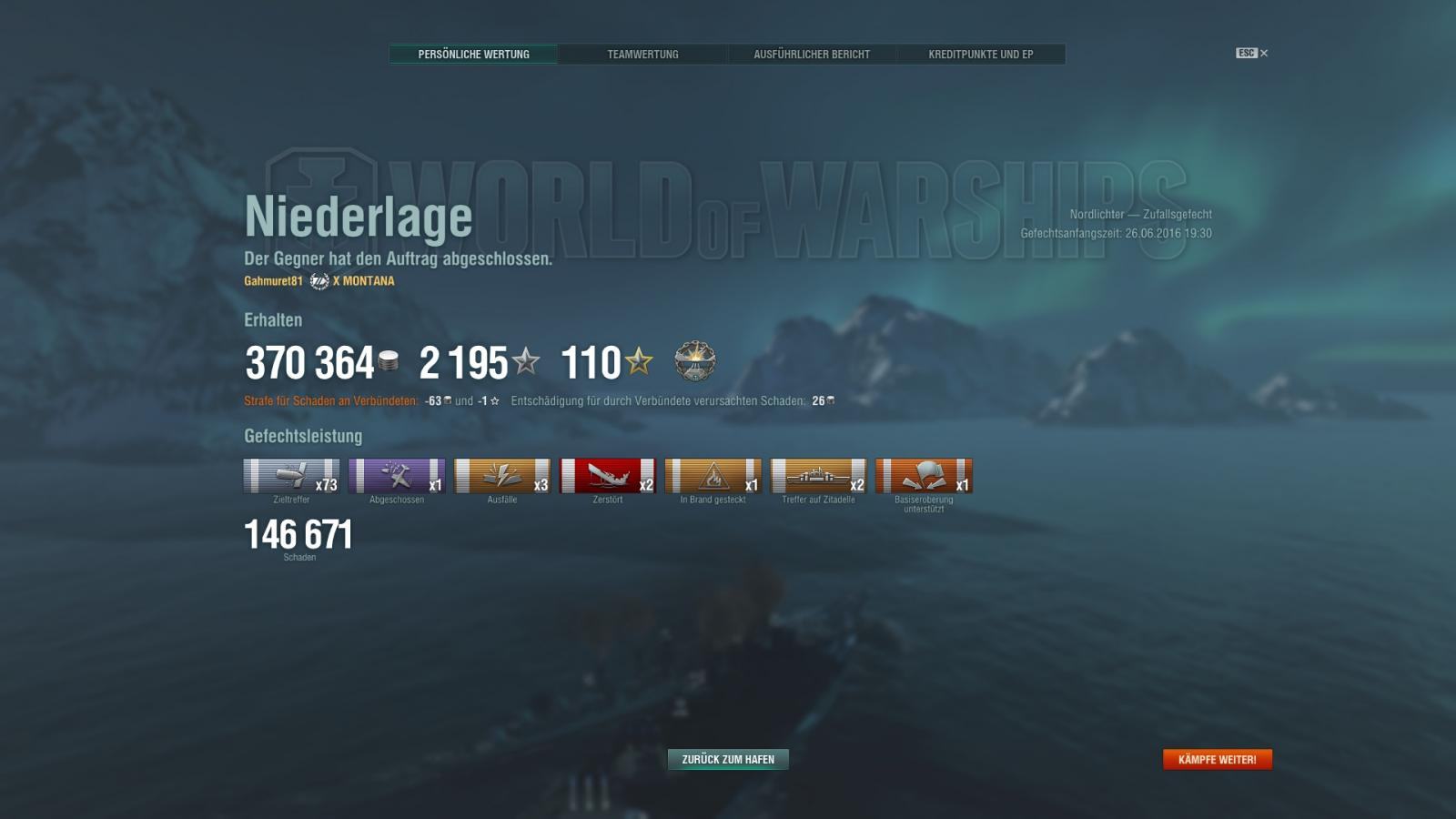Viewport: 1456px width, 819px height.
Task: Switch to the Teamwertung tab
Action: point(643,55)
